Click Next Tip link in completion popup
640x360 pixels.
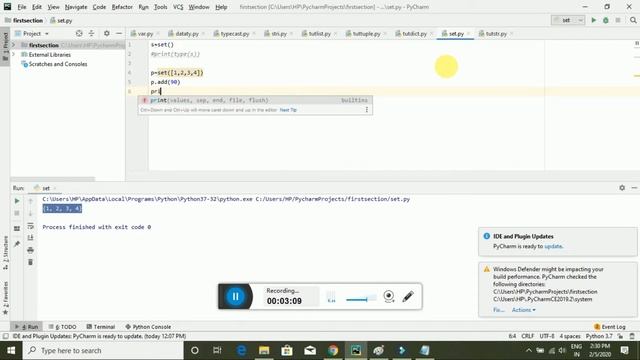click(x=288, y=110)
